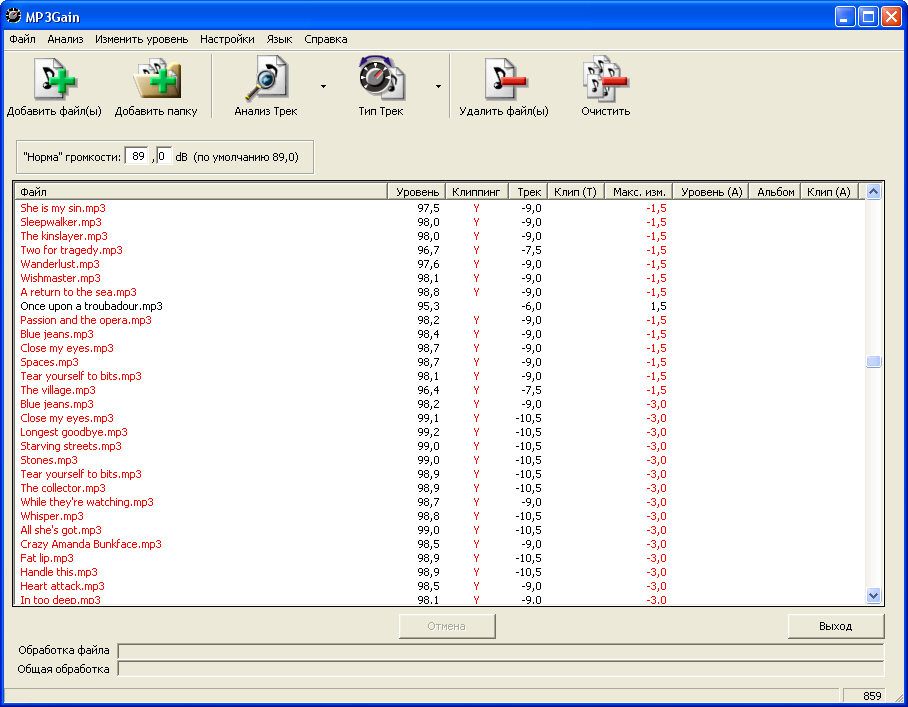Apply gain with the Track Type icon
This screenshot has height=707, width=908.
tap(380, 82)
